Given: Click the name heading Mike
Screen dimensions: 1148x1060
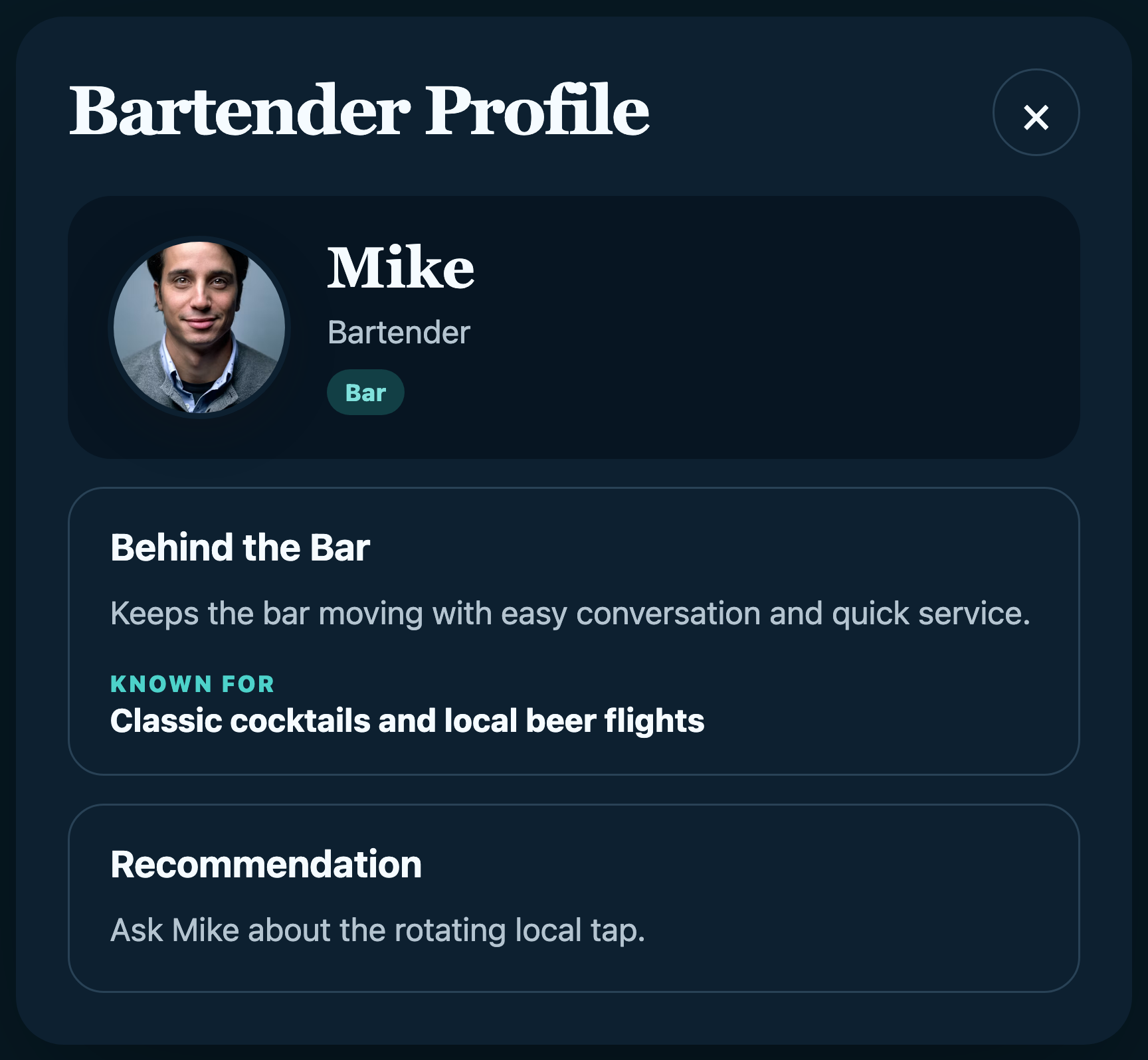Looking at the screenshot, I should tap(401, 267).
